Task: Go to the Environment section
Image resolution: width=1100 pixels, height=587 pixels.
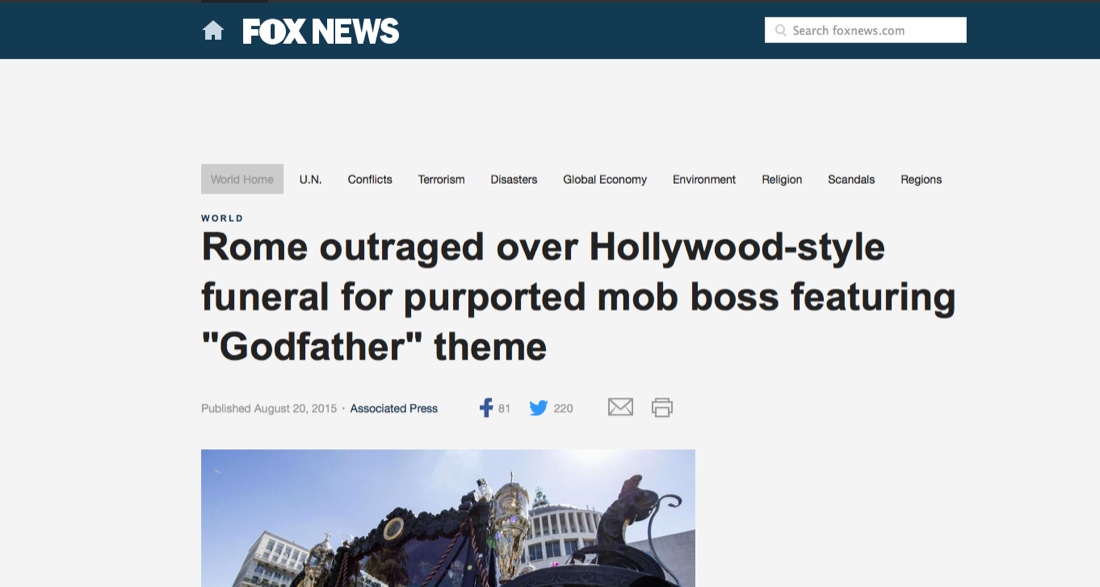Action: click(x=704, y=180)
